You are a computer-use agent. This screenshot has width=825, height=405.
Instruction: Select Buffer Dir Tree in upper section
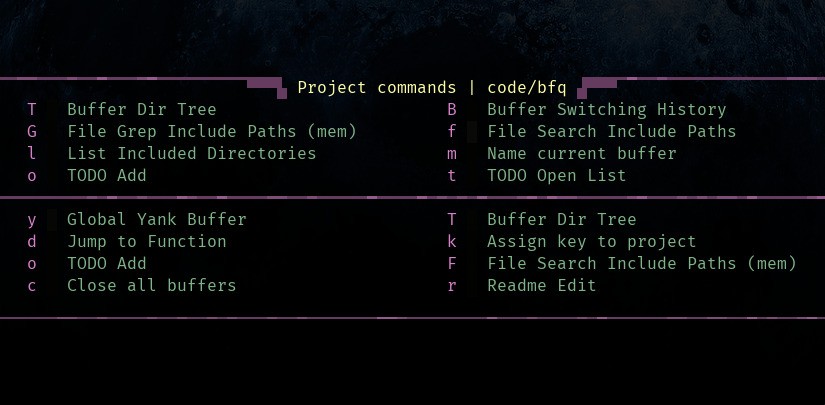142,110
